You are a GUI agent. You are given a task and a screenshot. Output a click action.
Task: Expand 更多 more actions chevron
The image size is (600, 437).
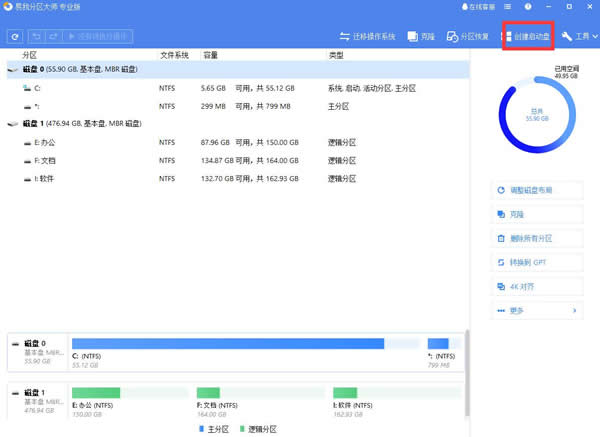pyautogui.click(x=574, y=310)
